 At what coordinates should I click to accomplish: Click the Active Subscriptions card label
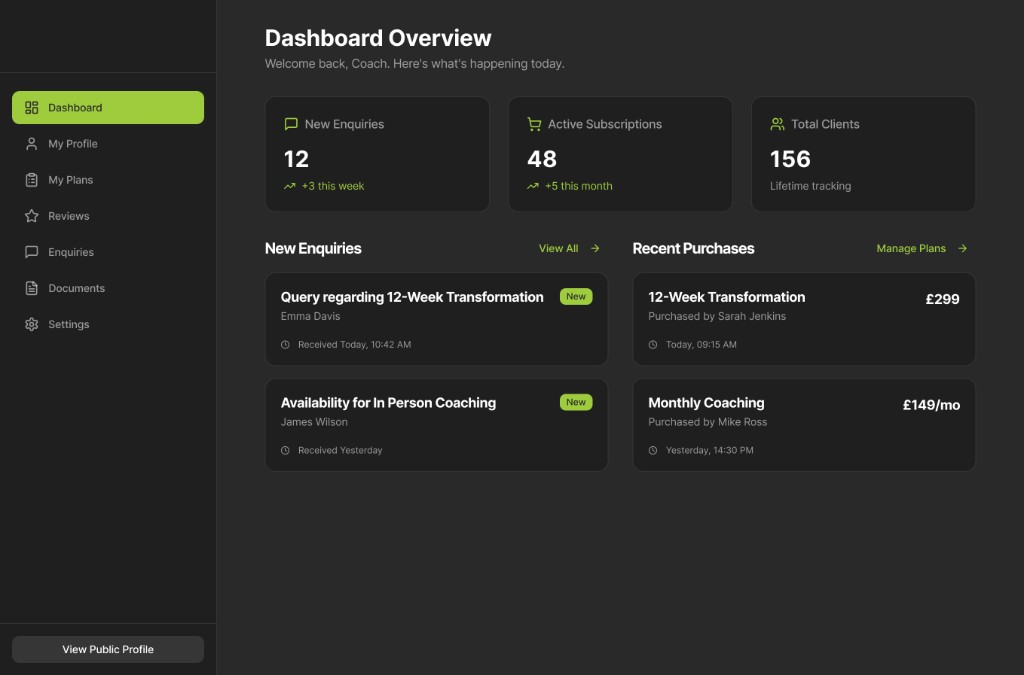click(605, 124)
